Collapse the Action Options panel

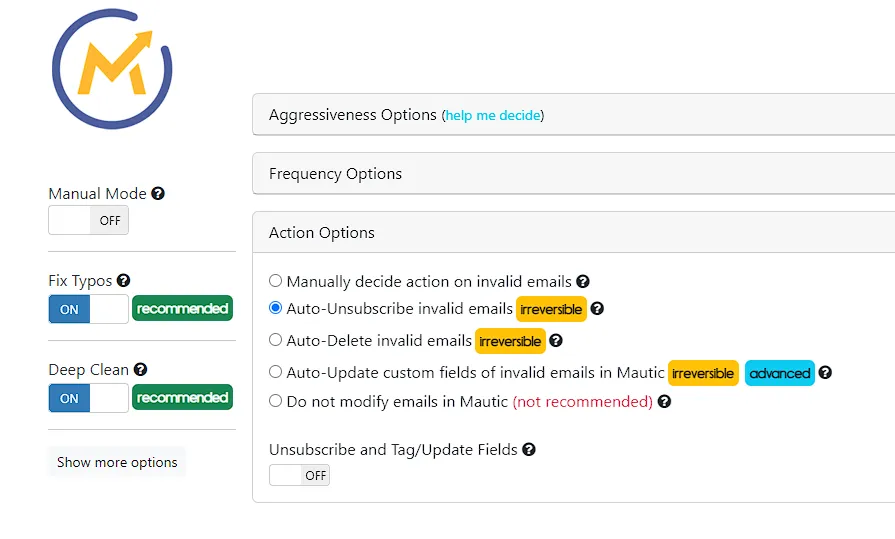click(574, 232)
